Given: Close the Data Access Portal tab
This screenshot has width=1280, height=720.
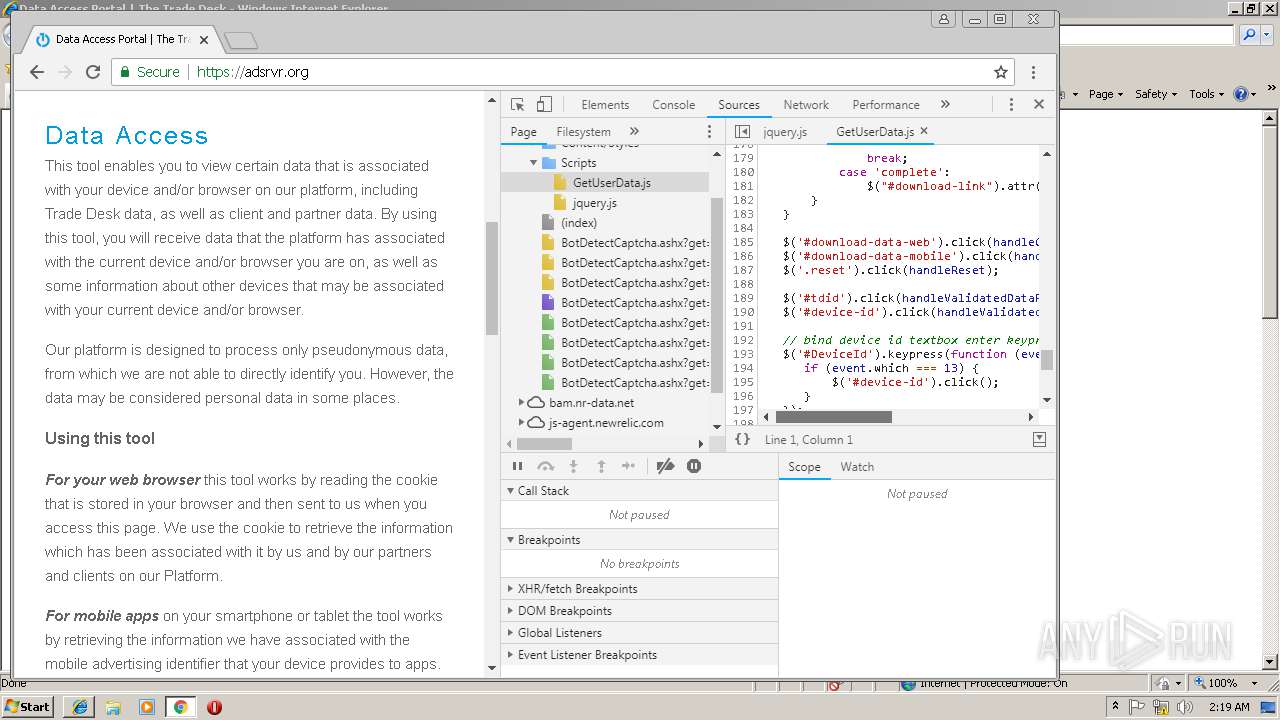Looking at the screenshot, I should [x=204, y=40].
